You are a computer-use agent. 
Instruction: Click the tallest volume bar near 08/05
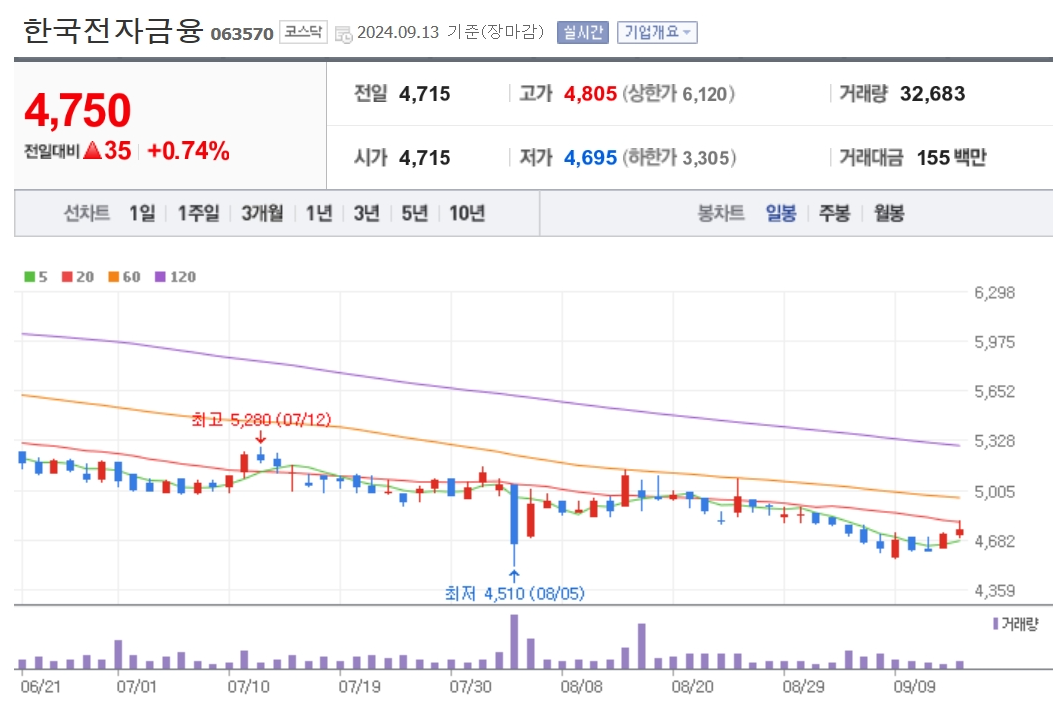coord(514,642)
